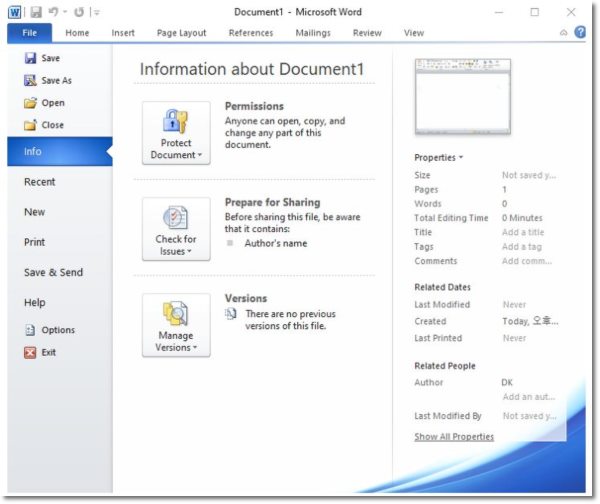Click the Created date value 'Today'
The width and height of the screenshot is (600, 504).
coord(530,321)
